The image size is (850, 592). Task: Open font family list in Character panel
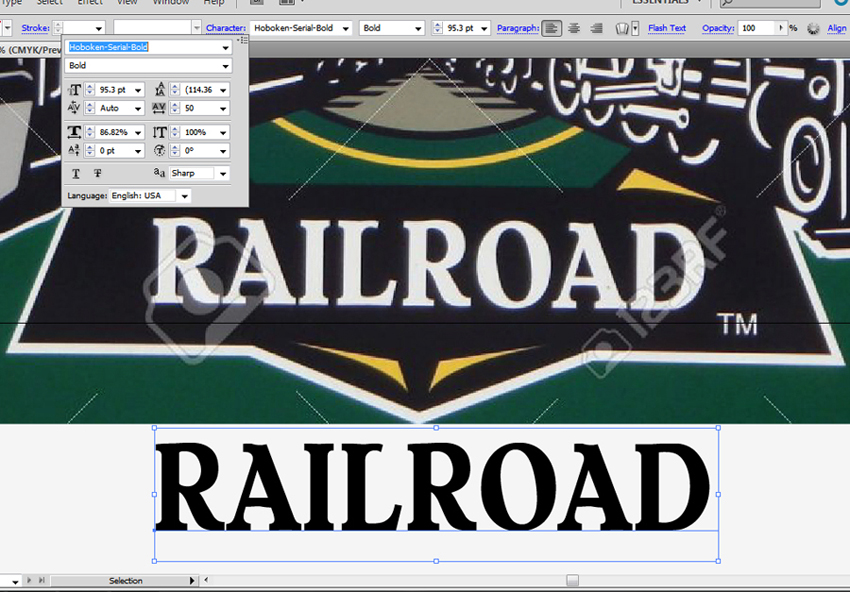[226, 48]
